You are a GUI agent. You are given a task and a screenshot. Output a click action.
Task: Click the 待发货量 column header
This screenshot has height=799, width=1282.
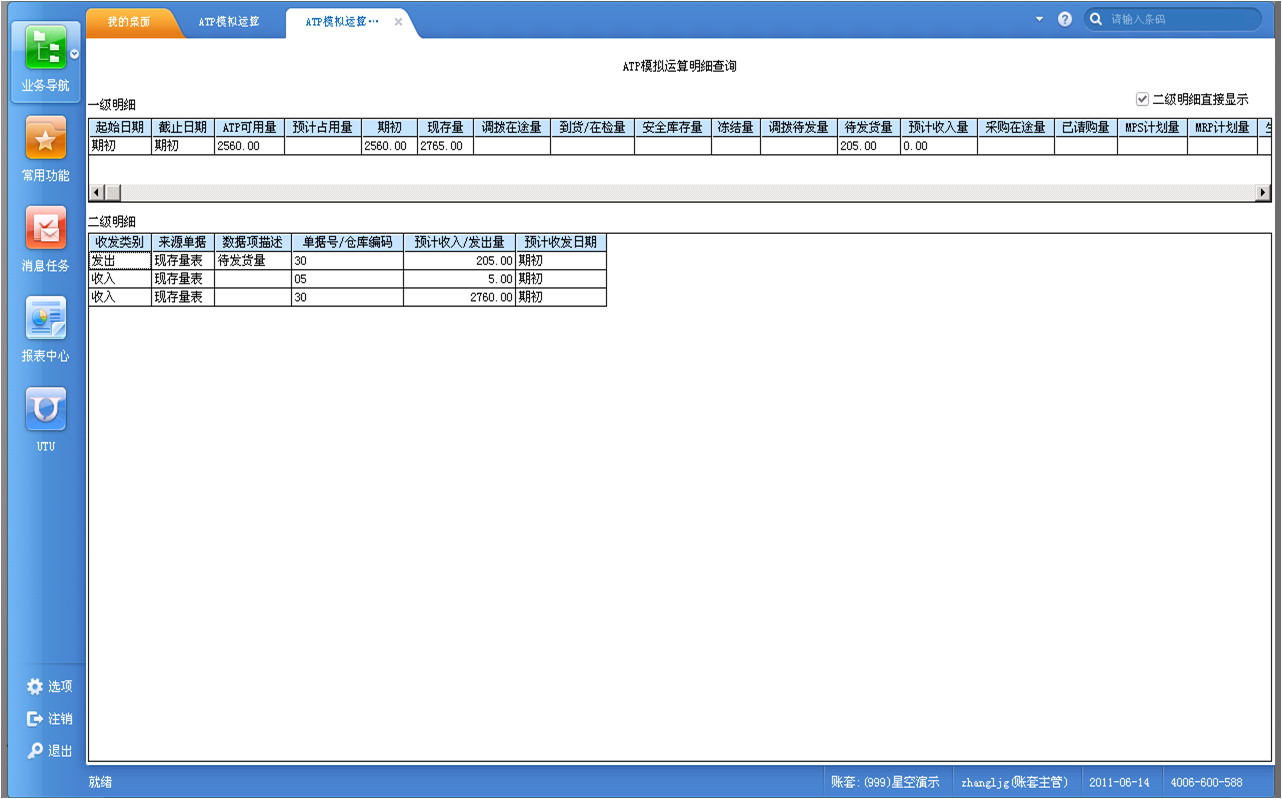coord(868,128)
